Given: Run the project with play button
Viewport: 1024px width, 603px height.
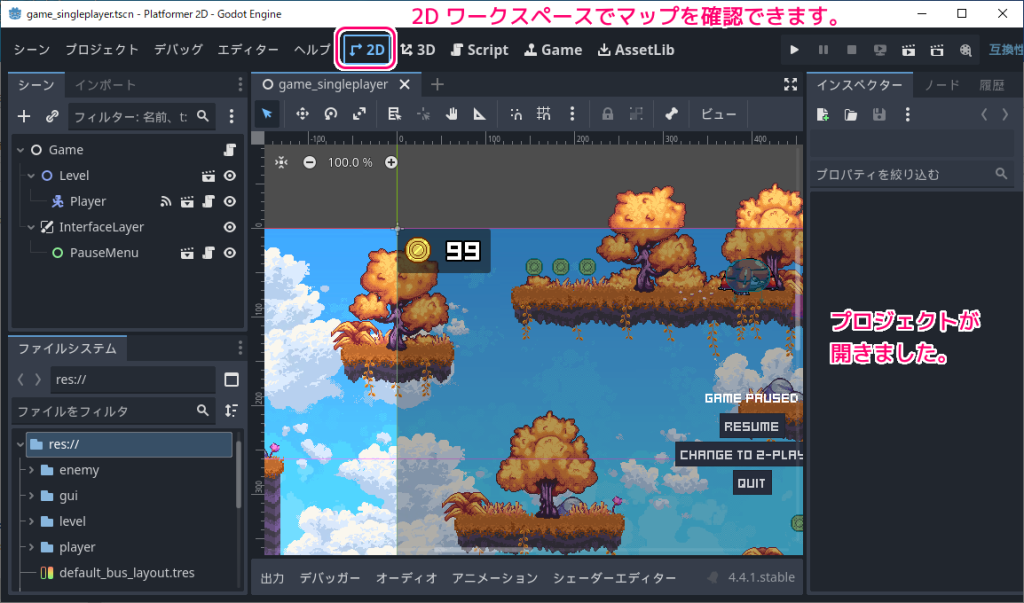Looking at the screenshot, I should [794, 50].
